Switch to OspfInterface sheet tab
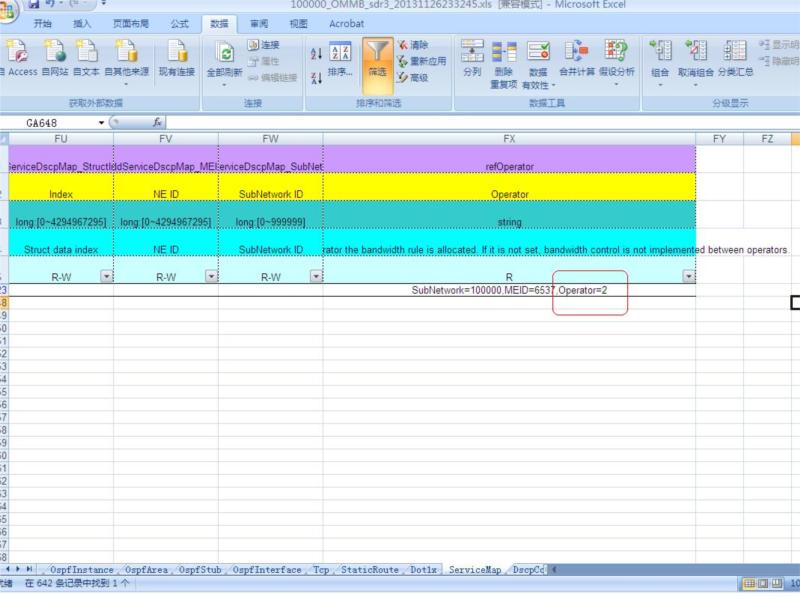 pyautogui.click(x=267, y=570)
